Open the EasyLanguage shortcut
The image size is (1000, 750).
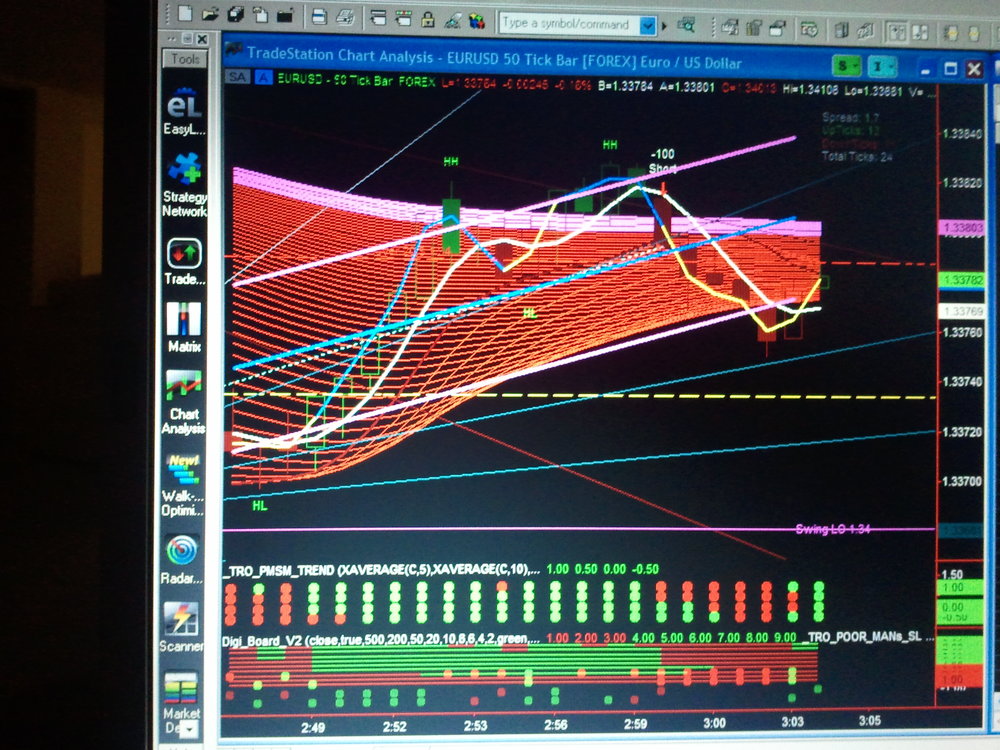click(x=184, y=112)
